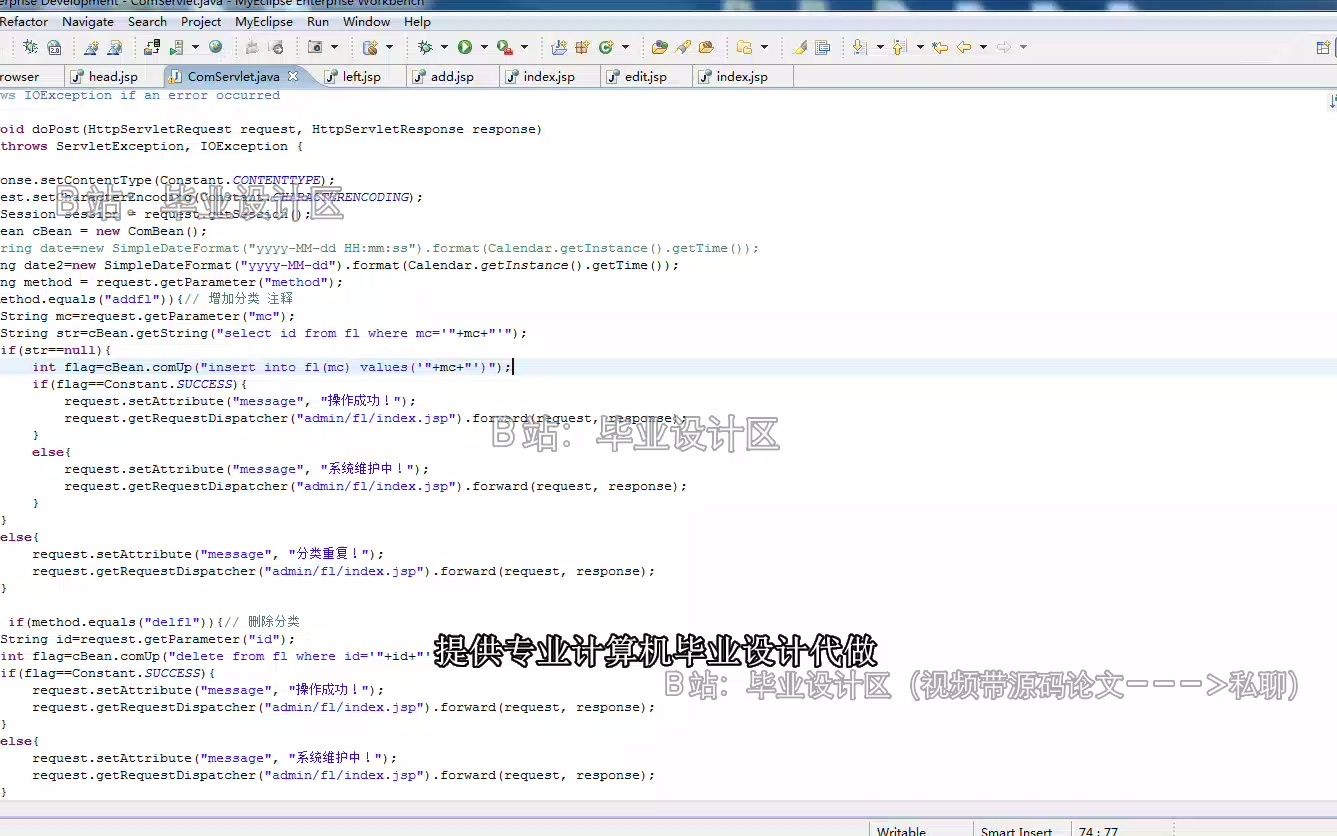Click the flashlight Search toolbar icon
This screenshot has width=1337, height=836.
click(683, 47)
